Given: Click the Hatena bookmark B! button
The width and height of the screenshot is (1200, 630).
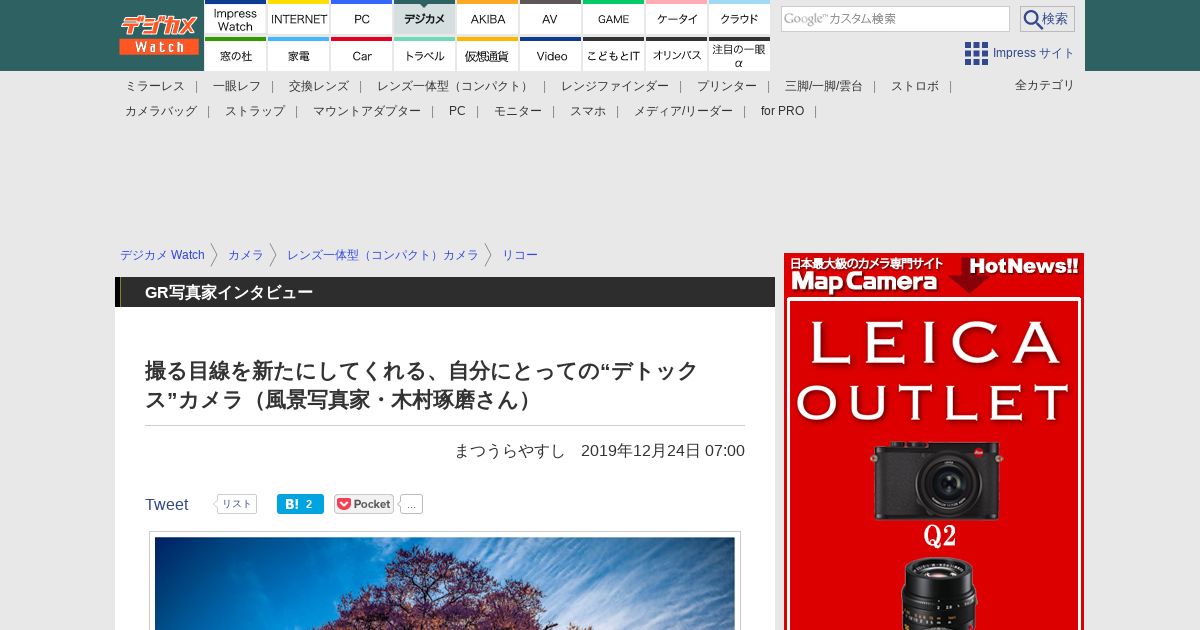Looking at the screenshot, I should tap(300, 504).
